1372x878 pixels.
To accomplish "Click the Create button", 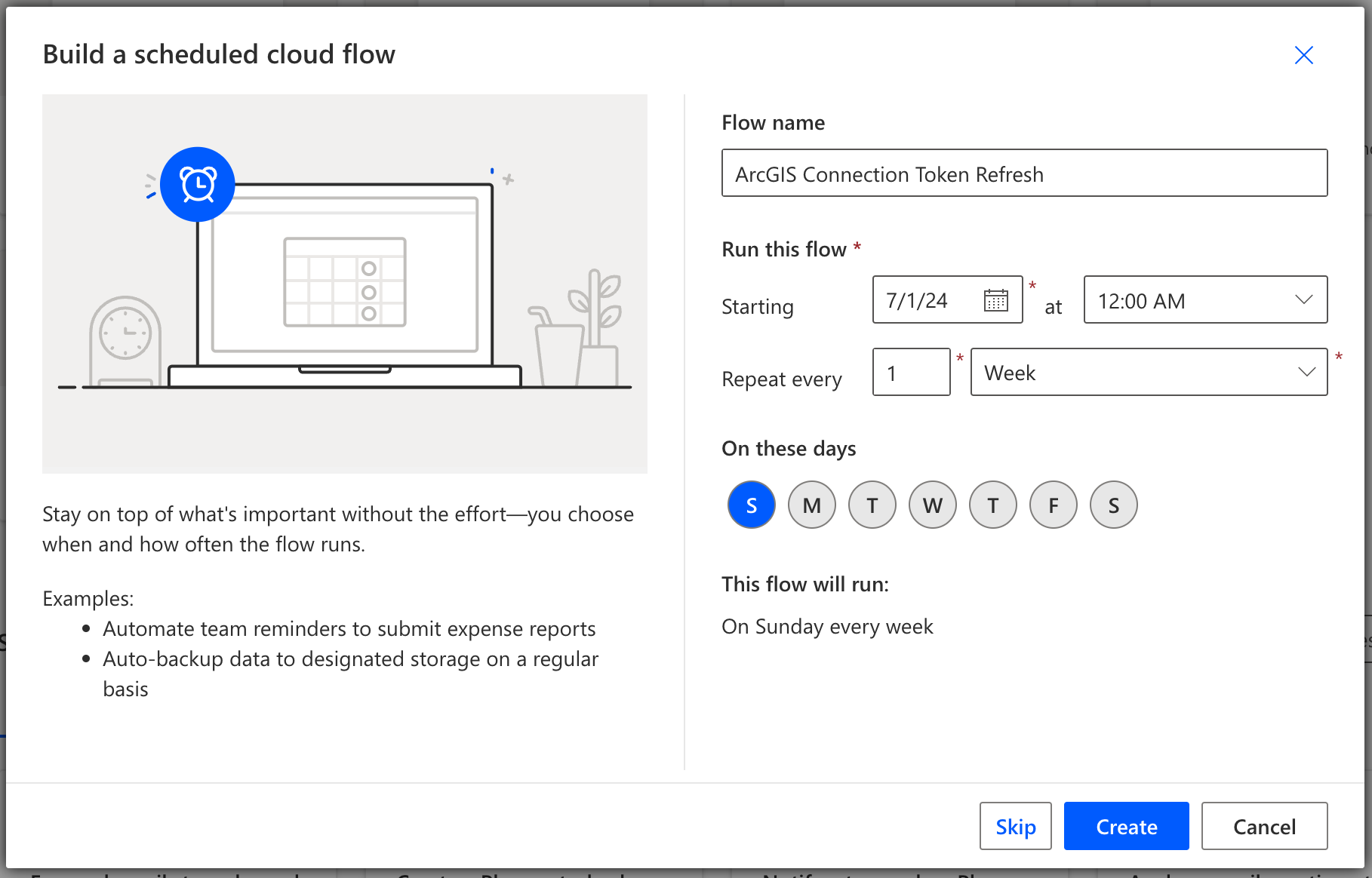I will 1126,826.
